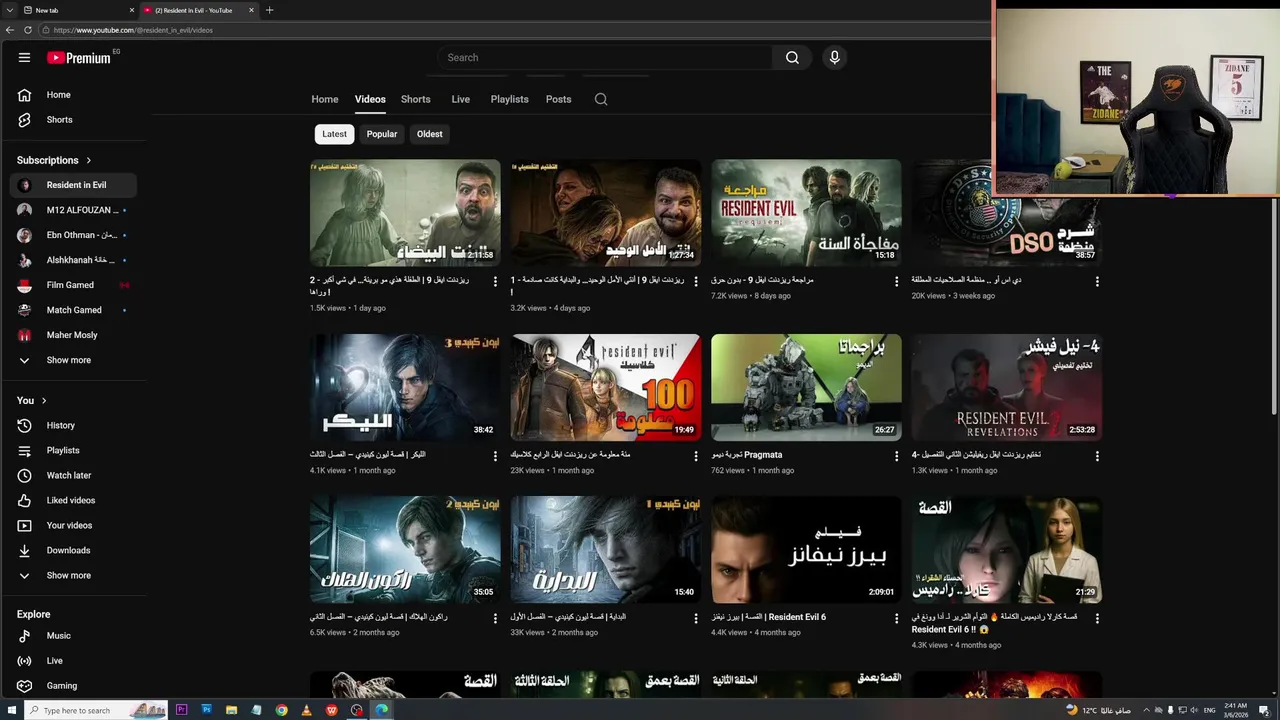Open a new browser tab
The height and width of the screenshot is (720, 1280).
(269, 10)
